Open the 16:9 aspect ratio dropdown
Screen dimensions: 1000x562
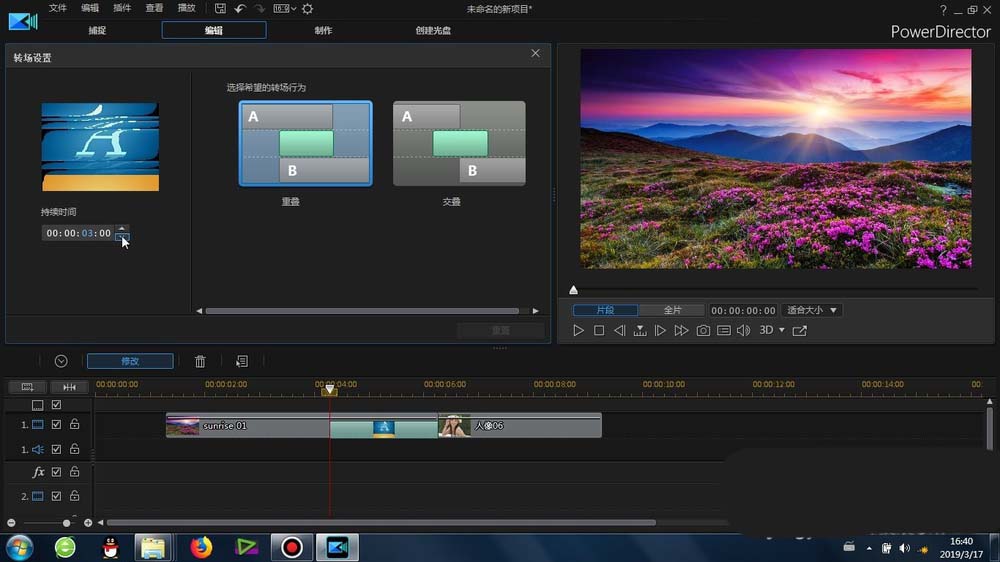284,9
